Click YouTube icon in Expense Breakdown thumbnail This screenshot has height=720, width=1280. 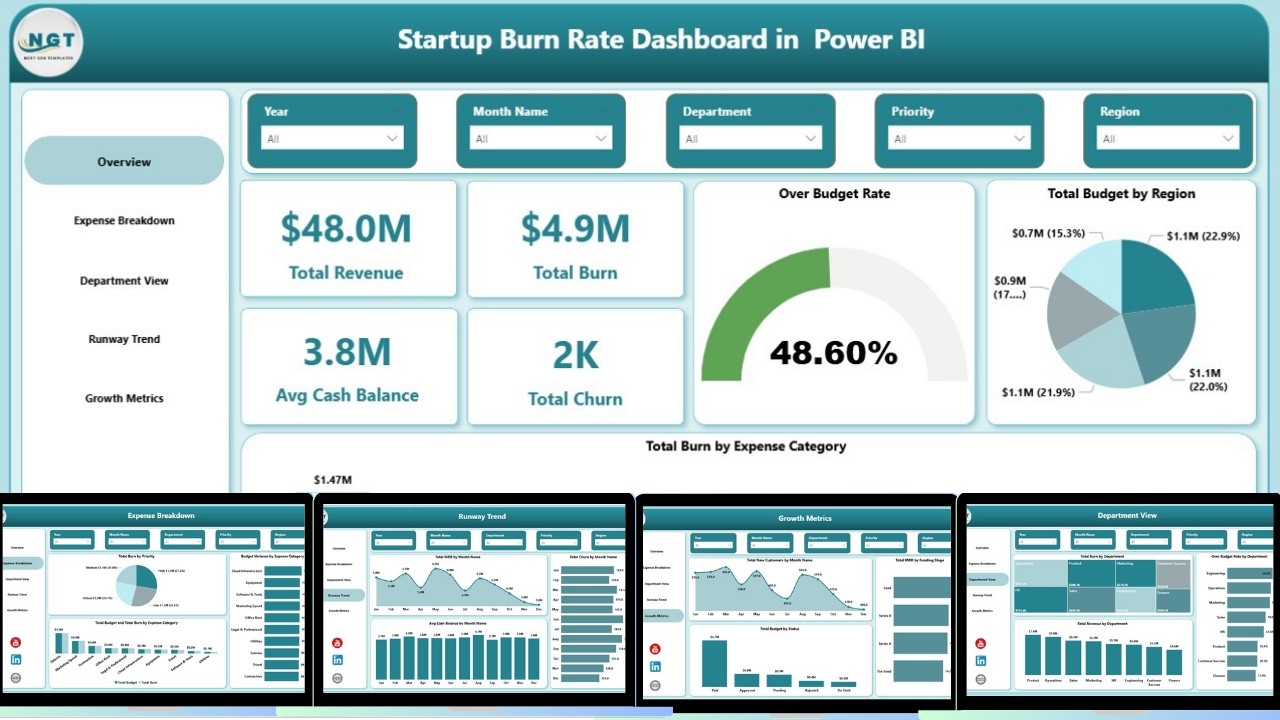click(16, 642)
